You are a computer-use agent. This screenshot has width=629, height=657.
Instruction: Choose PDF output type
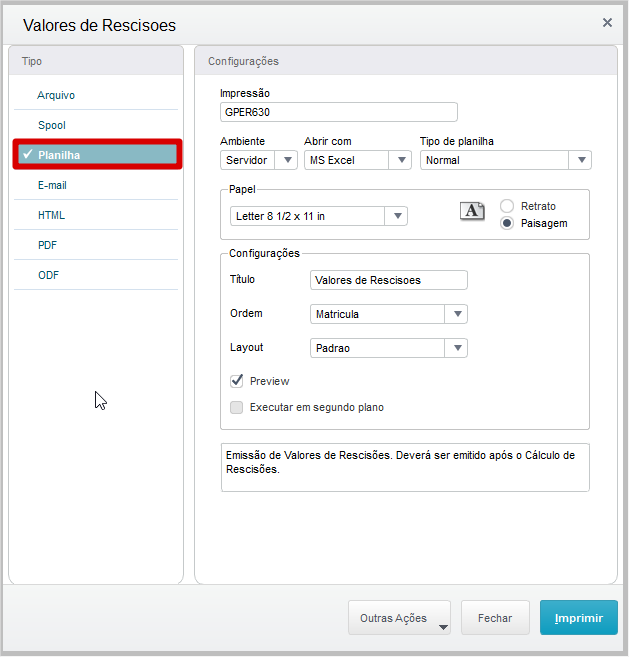click(x=96, y=245)
